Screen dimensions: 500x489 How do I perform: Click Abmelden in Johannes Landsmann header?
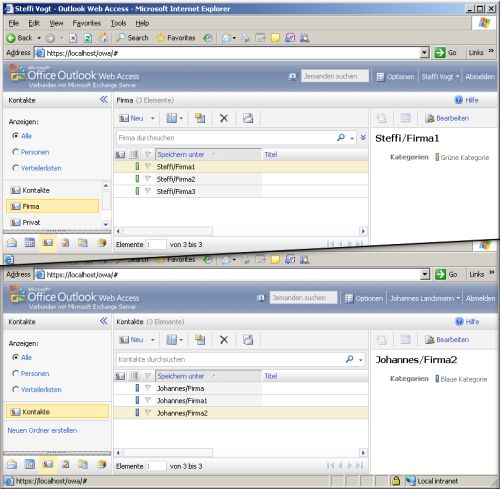480,298
